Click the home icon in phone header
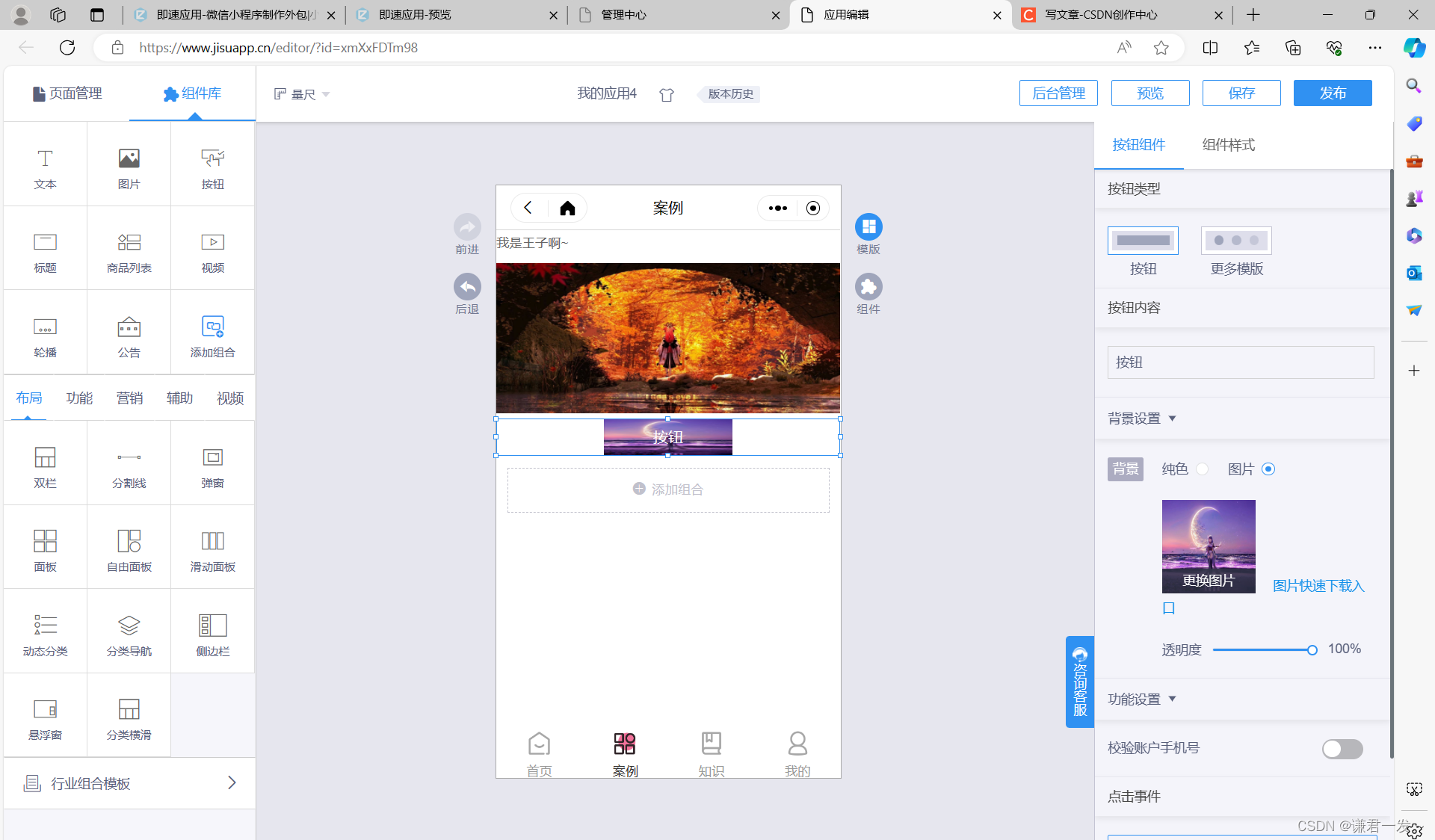Screen dimensions: 1435x840 click(x=567, y=209)
